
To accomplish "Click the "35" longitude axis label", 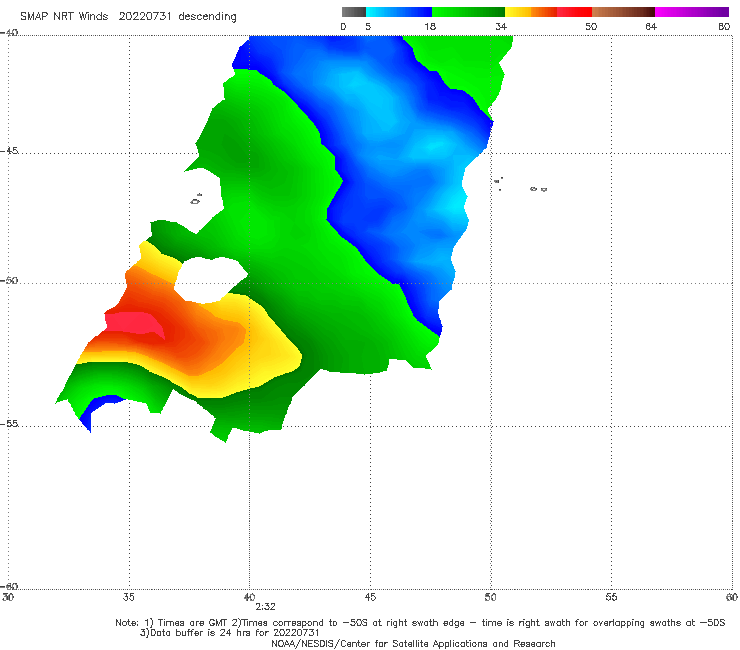I will [129, 597].
